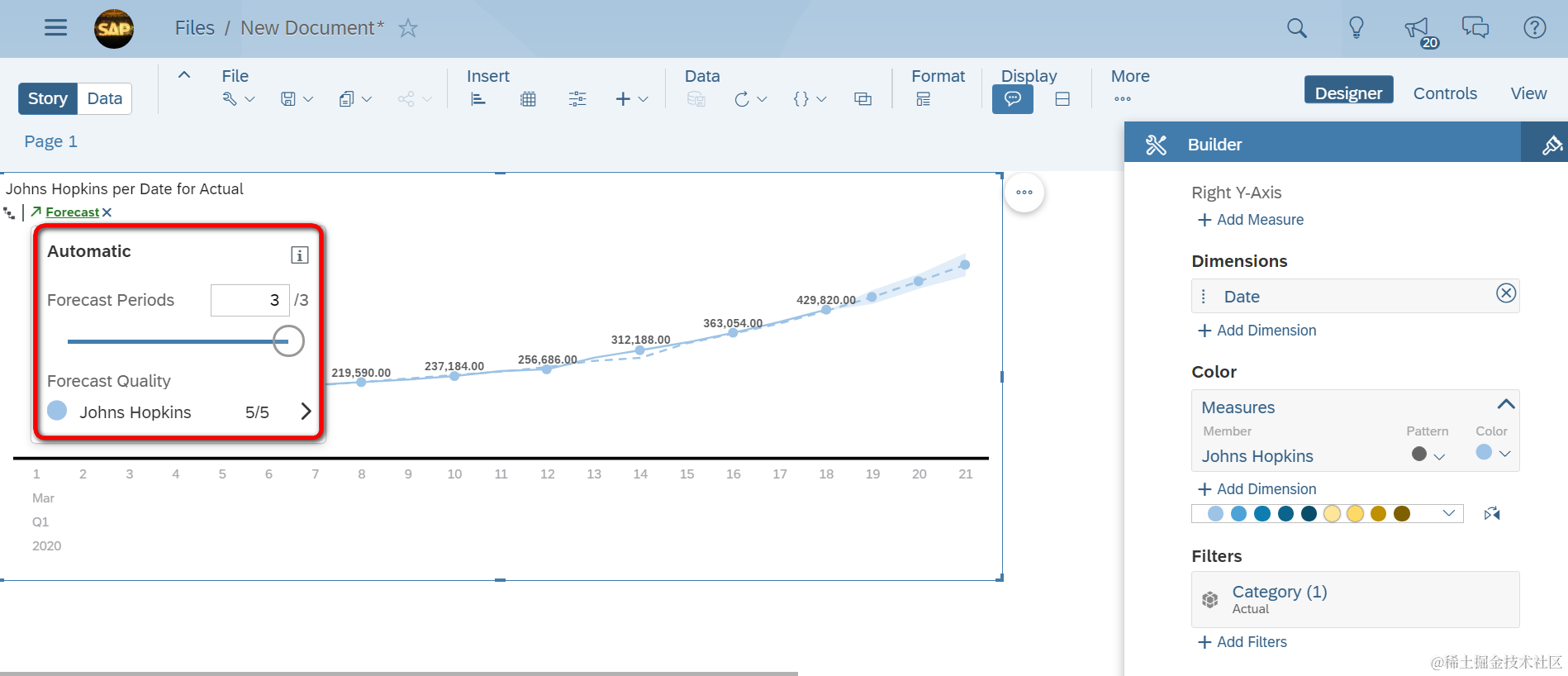Click Add Filters link

tap(1243, 642)
